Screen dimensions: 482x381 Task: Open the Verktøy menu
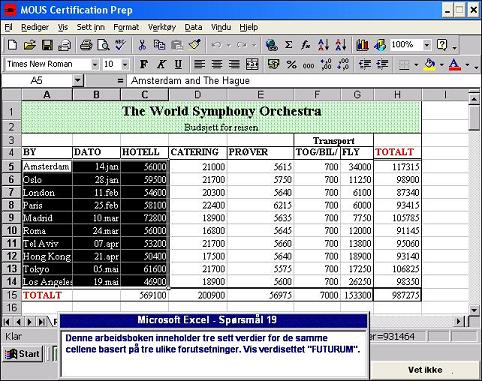pyautogui.click(x=162, y=27)
